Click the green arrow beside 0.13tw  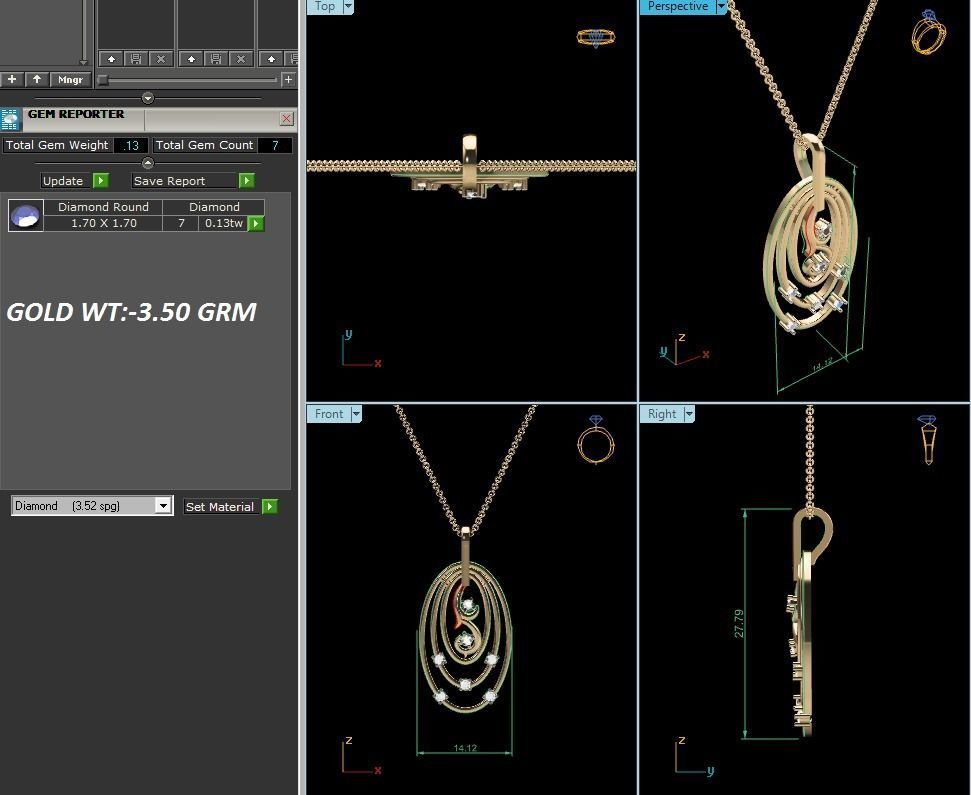pyautogui.click(x=256, y=223)
